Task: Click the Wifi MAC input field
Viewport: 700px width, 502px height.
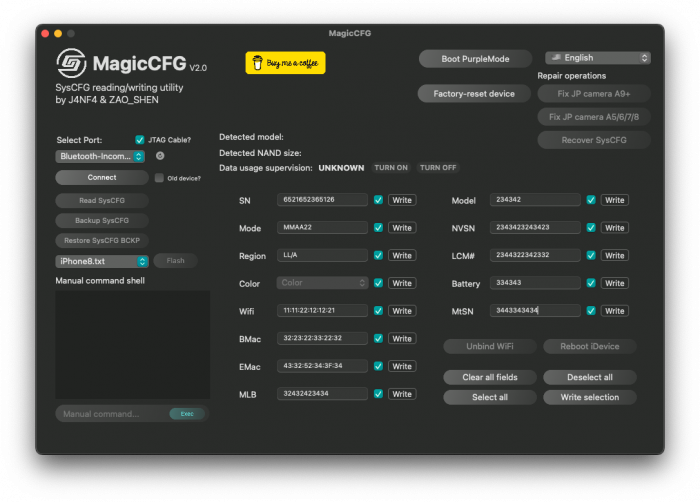Action: 322,310
